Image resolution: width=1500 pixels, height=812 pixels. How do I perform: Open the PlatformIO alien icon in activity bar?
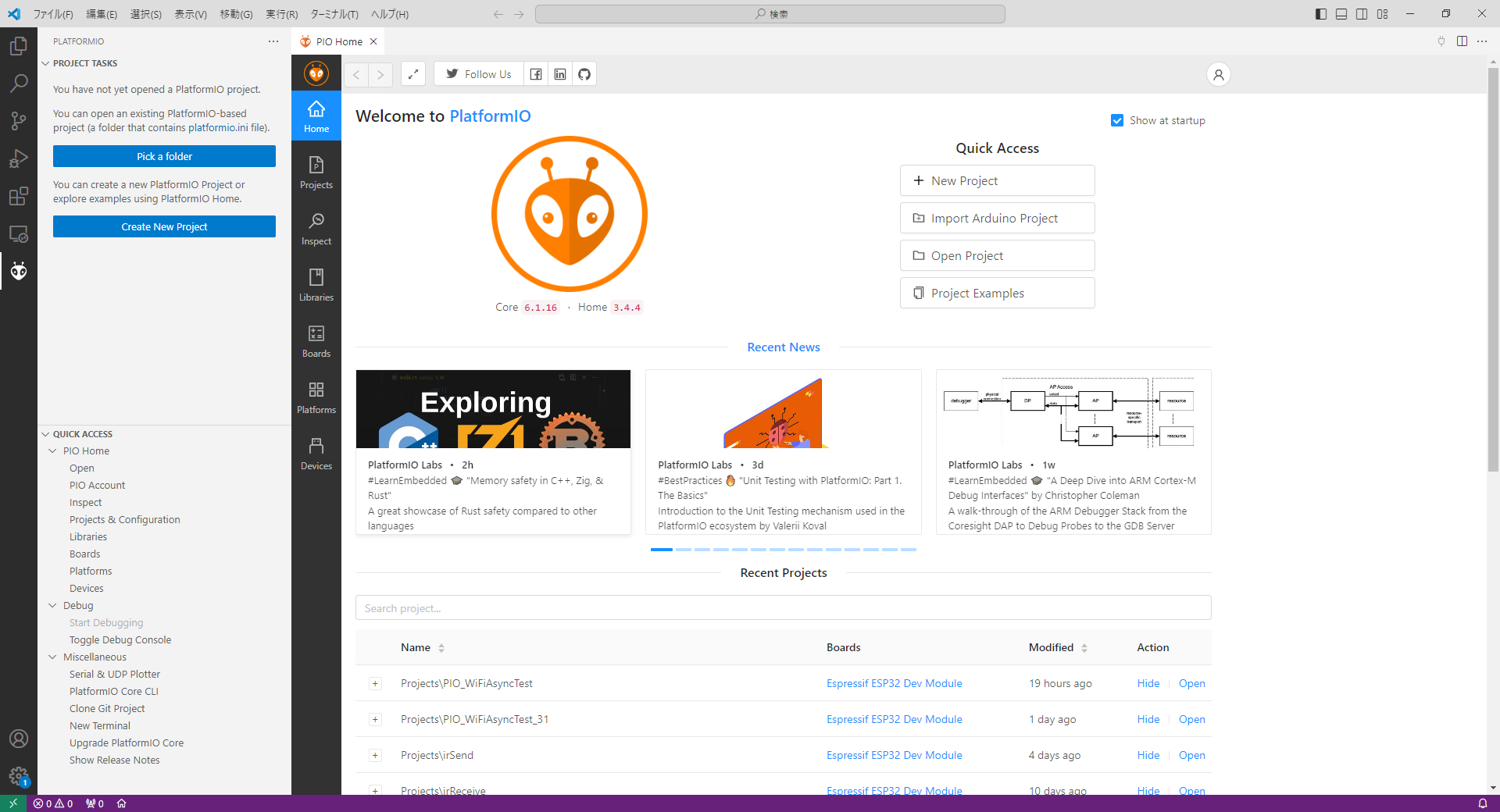pyautogui.click(x=19, y=271)
